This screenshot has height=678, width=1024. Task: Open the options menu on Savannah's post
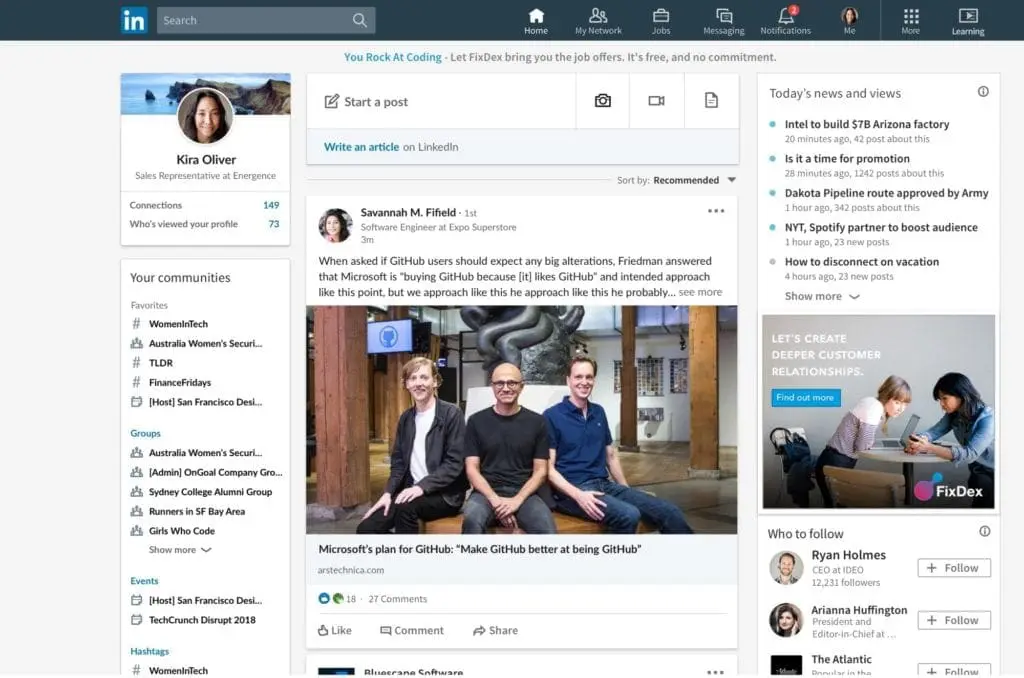coord(716,211)
